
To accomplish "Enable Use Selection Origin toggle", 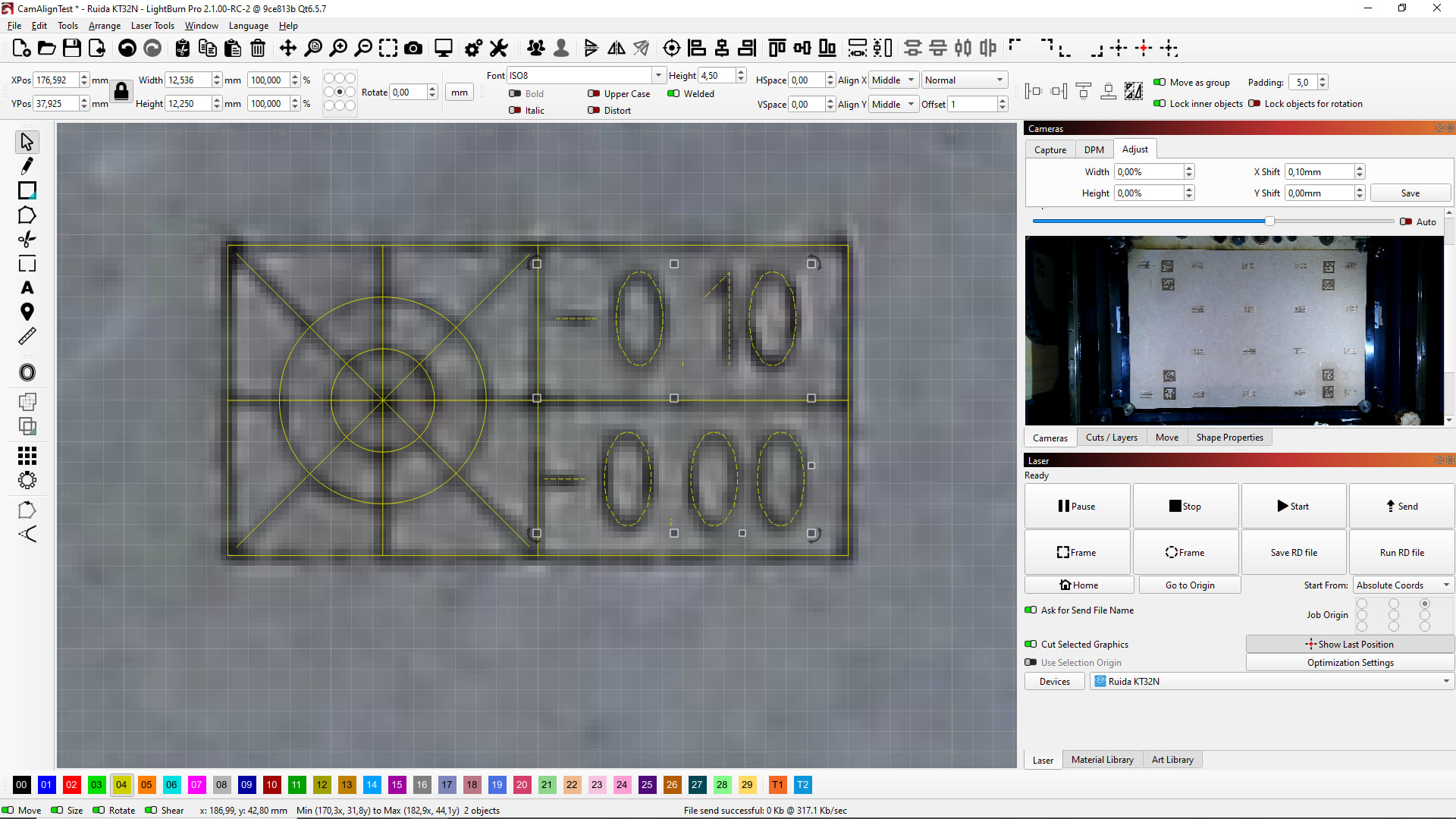I will coord(1031,663).
